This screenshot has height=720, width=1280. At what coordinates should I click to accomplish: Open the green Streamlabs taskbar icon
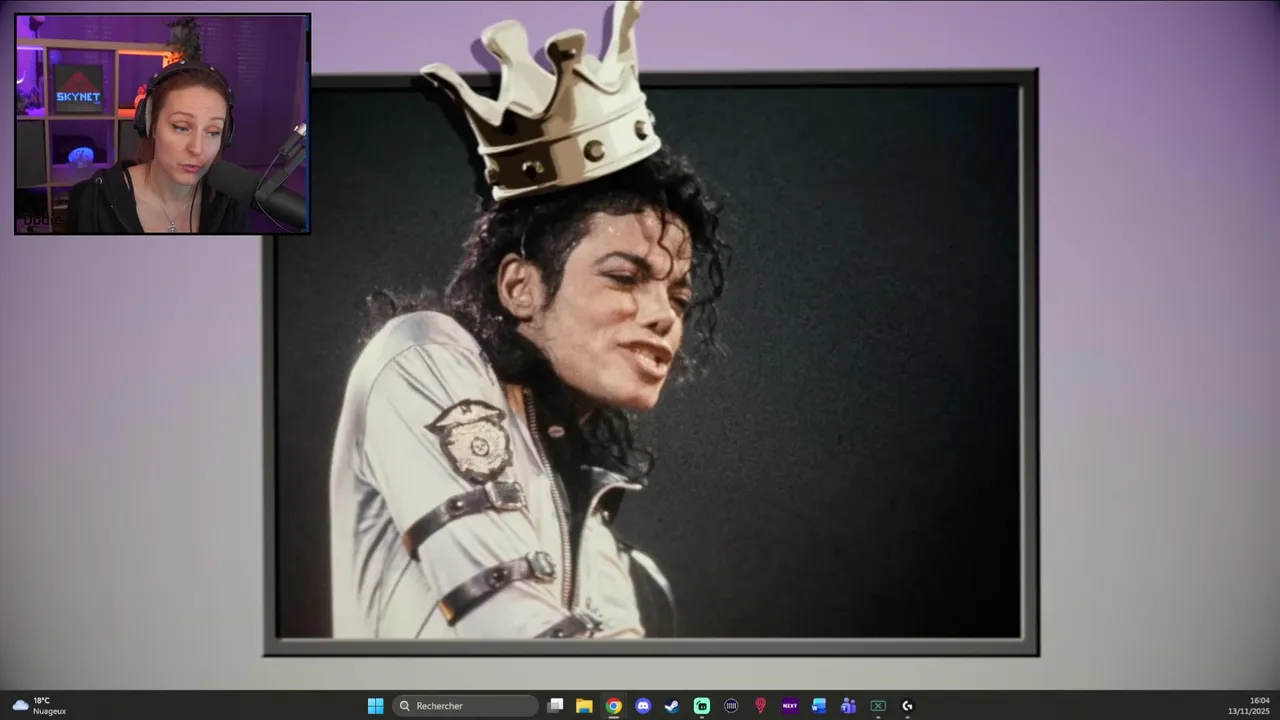tap(702, 706)
